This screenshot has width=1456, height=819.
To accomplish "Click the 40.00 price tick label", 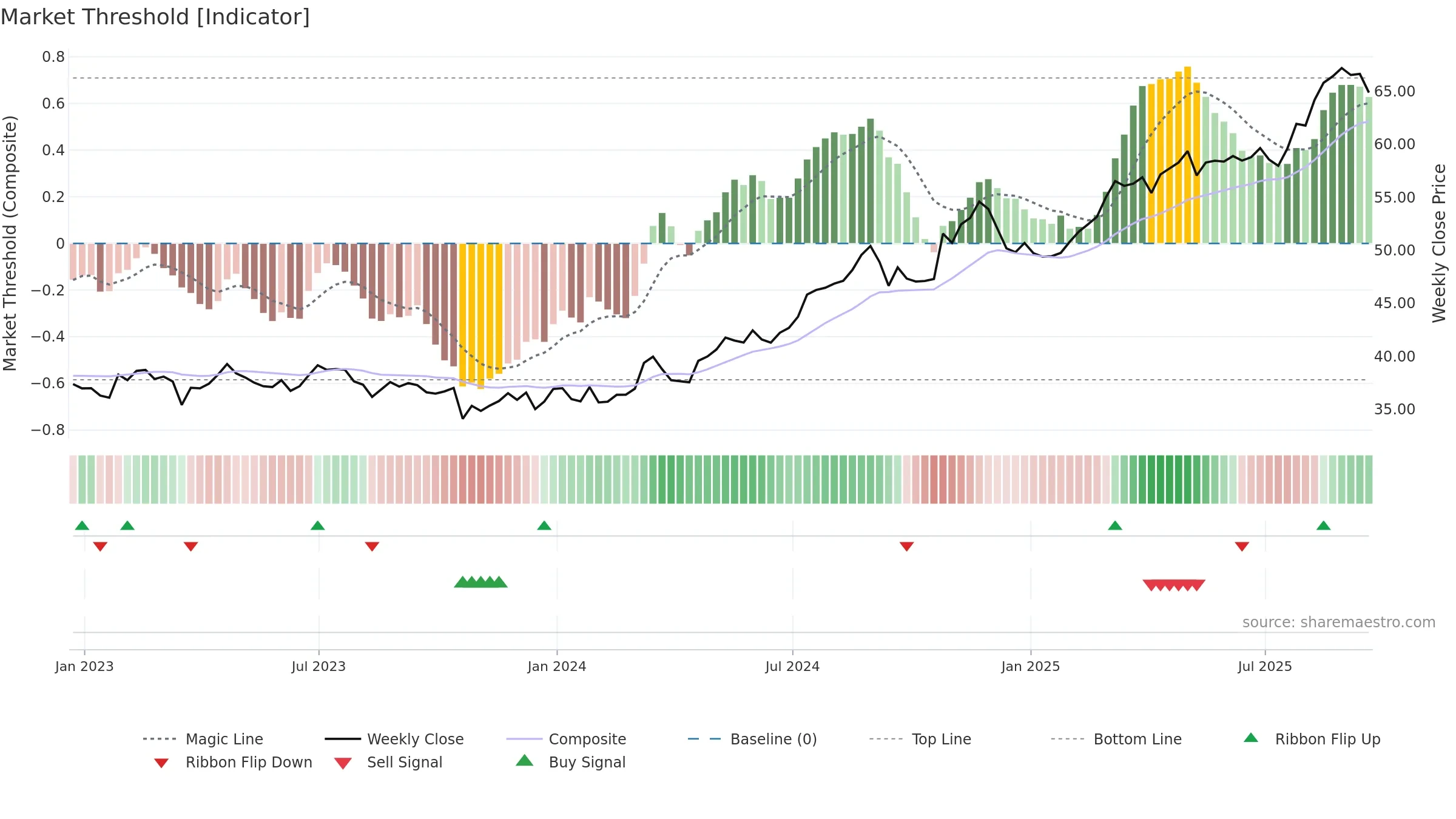I will pyautogui.click(x=1395, y=357).
